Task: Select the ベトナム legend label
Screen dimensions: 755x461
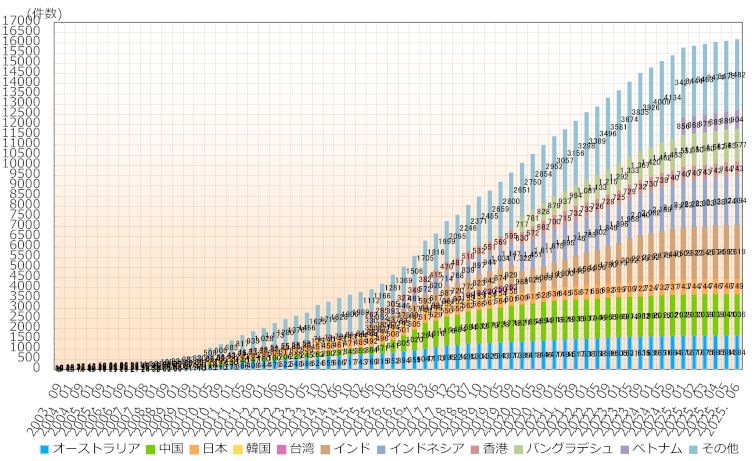Action: coord(657,448)
